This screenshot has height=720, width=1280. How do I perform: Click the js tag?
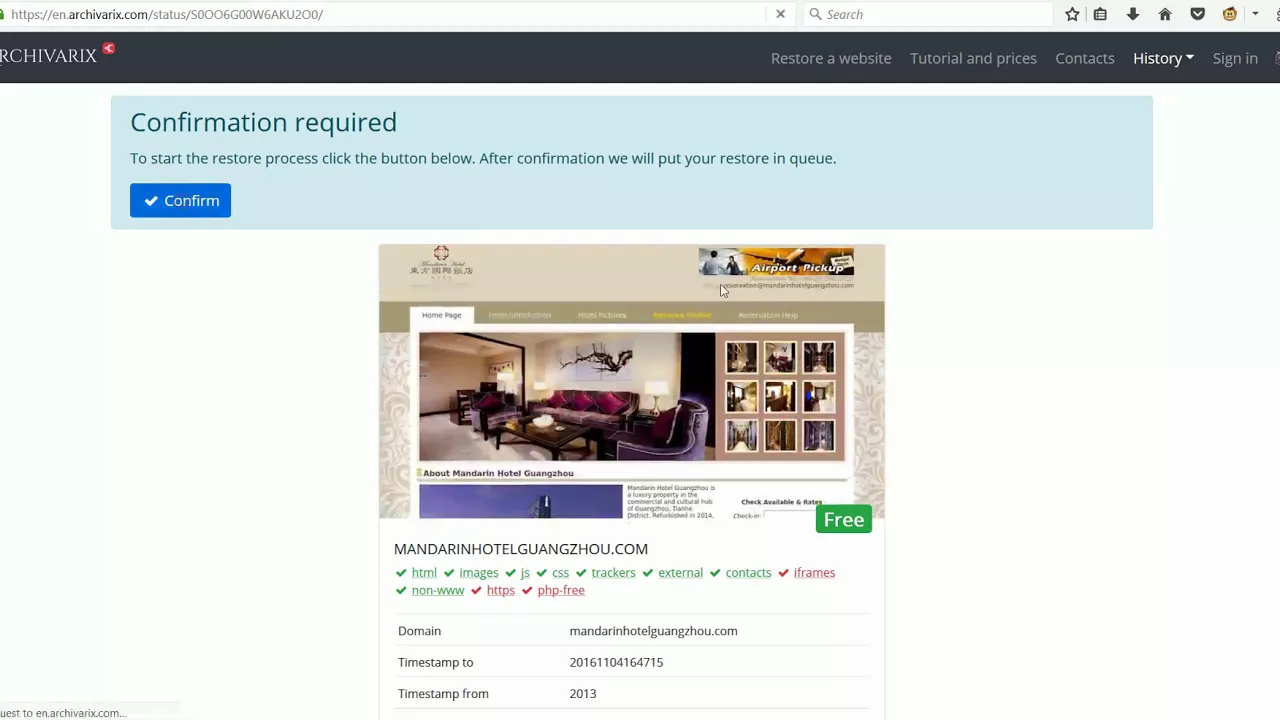pos(525,573)
